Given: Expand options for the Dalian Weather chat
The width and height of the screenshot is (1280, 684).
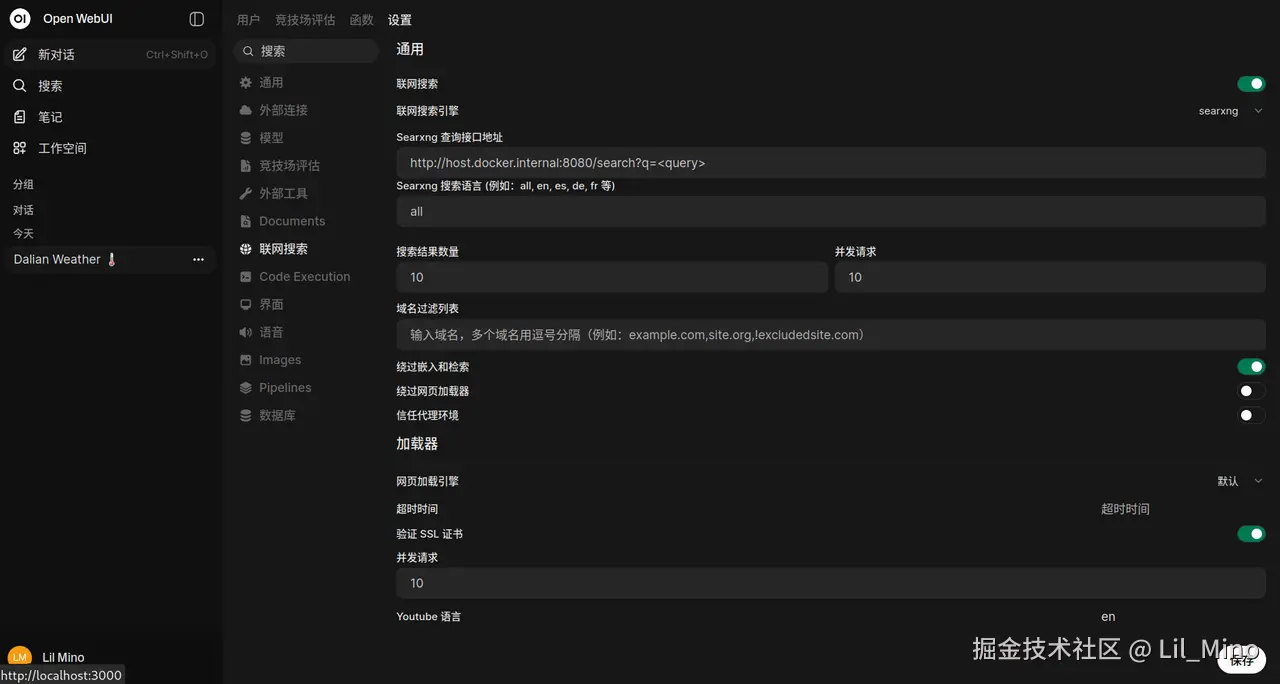Looking at the screenshot, I should (198, 259).
